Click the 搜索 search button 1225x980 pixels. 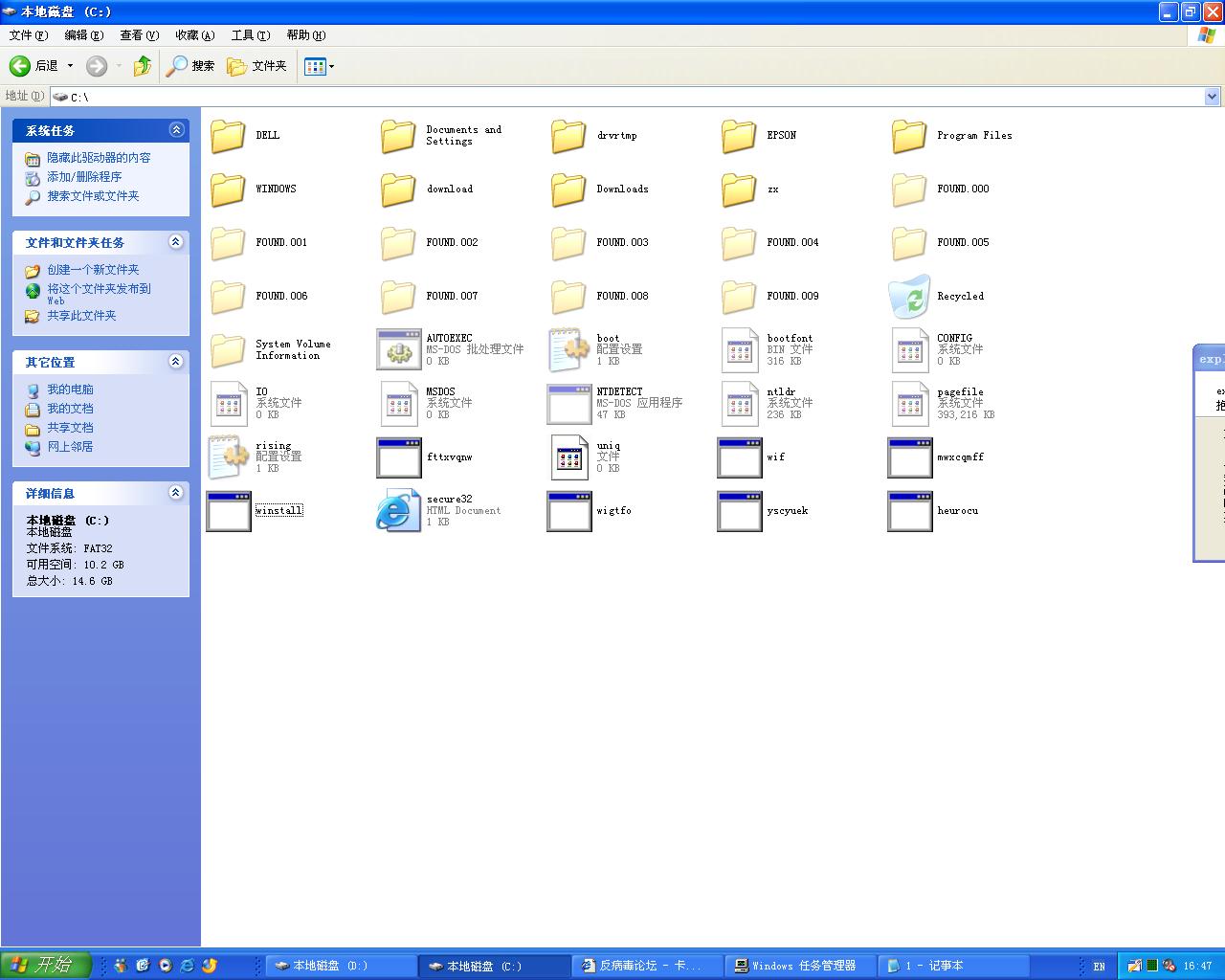tap(190, 66)
